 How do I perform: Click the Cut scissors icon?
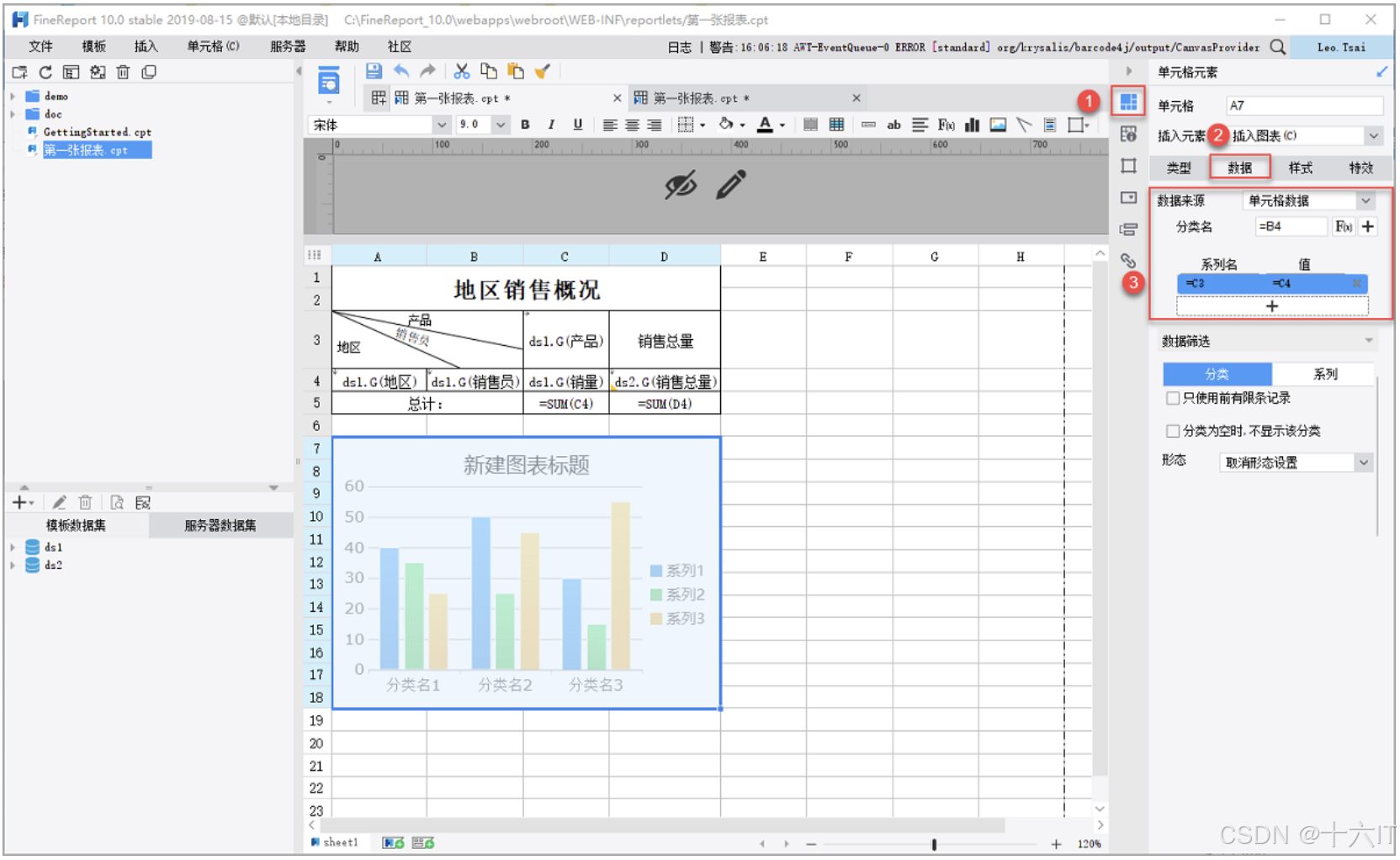click(x=462, y=72)
